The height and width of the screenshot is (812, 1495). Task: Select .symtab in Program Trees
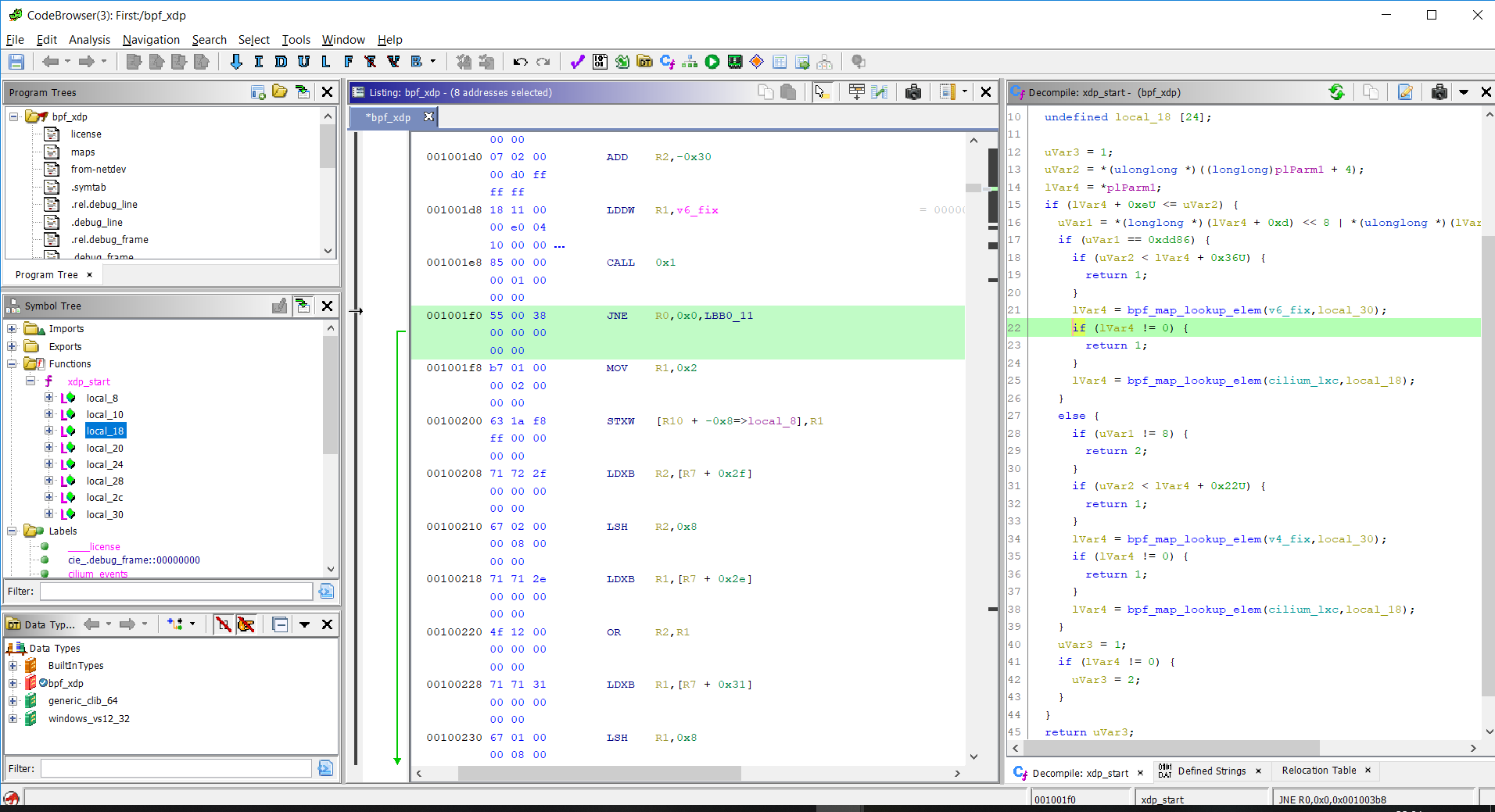coord(88,187)
